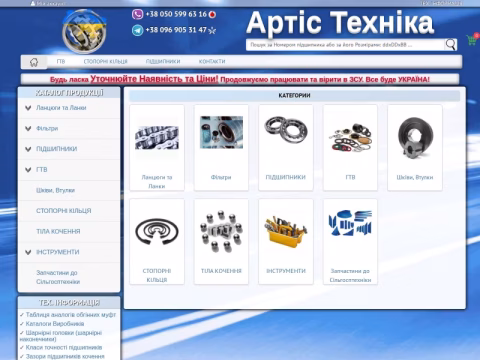Open СТОПОРНІ КІЛЬЦЯ card label
Screen dimensions: 480x360
[157, 276]
